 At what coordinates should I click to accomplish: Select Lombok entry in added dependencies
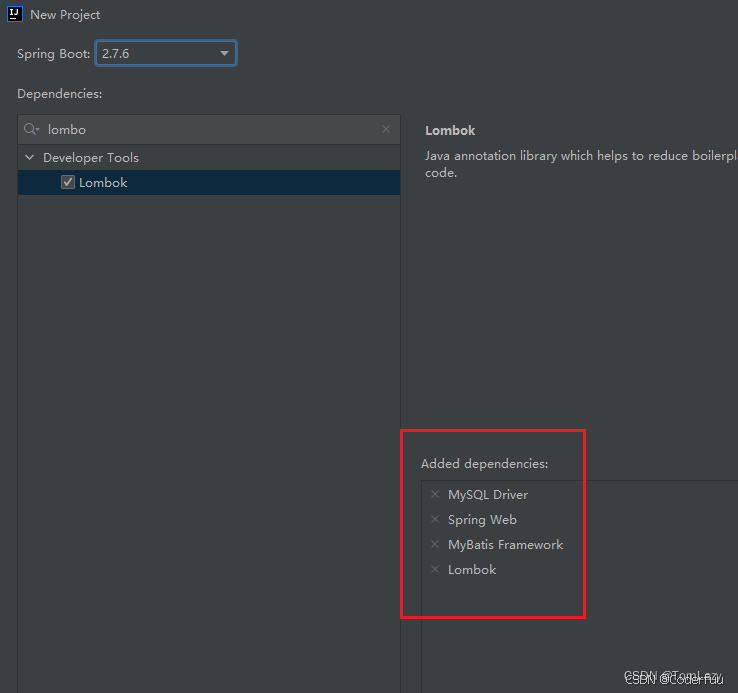(x=472, y=570)
